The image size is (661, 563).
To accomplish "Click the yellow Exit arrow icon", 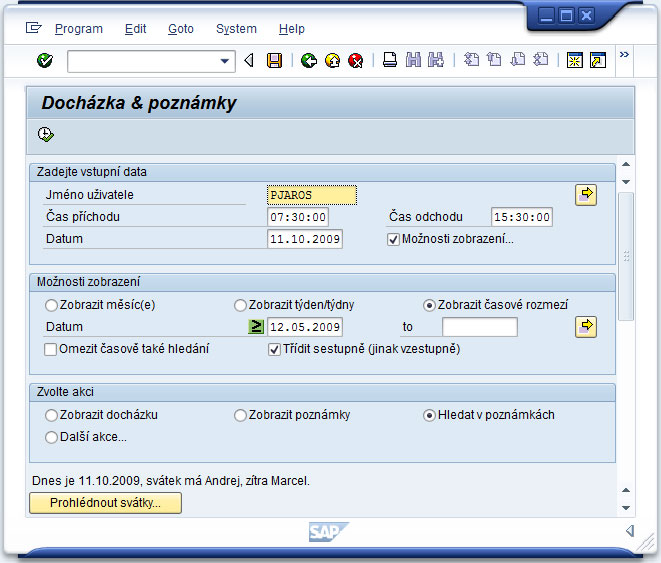I will 332,61.
